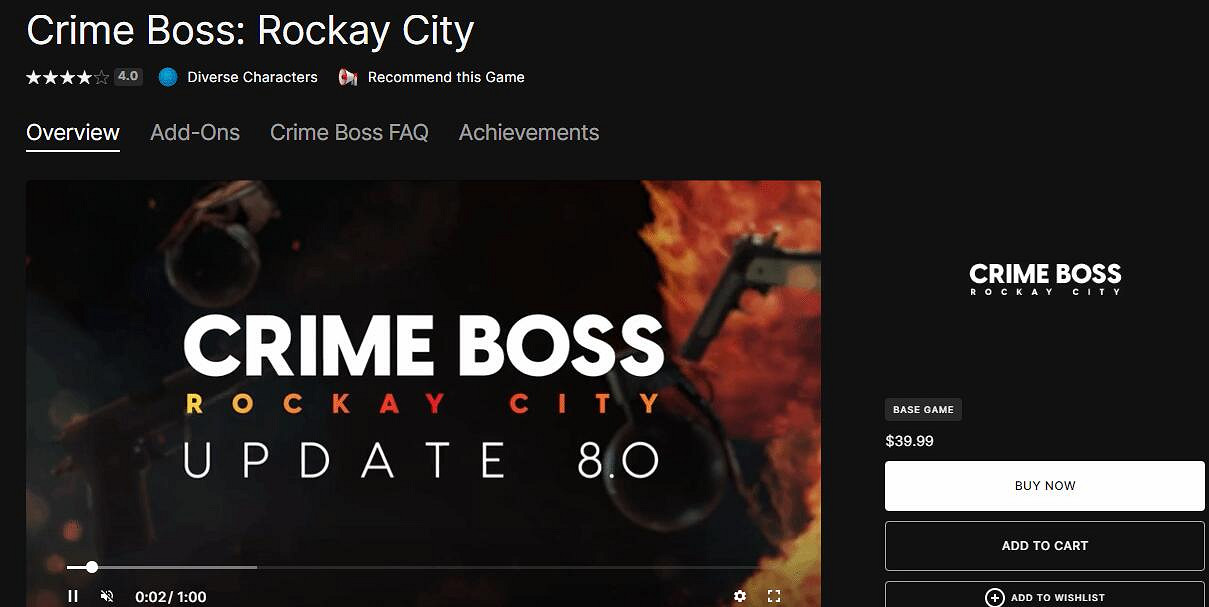Select the Achievements tab
The width and height of the screenshot is (1209, 607).
pyautogui.click(x=529, y=132)
